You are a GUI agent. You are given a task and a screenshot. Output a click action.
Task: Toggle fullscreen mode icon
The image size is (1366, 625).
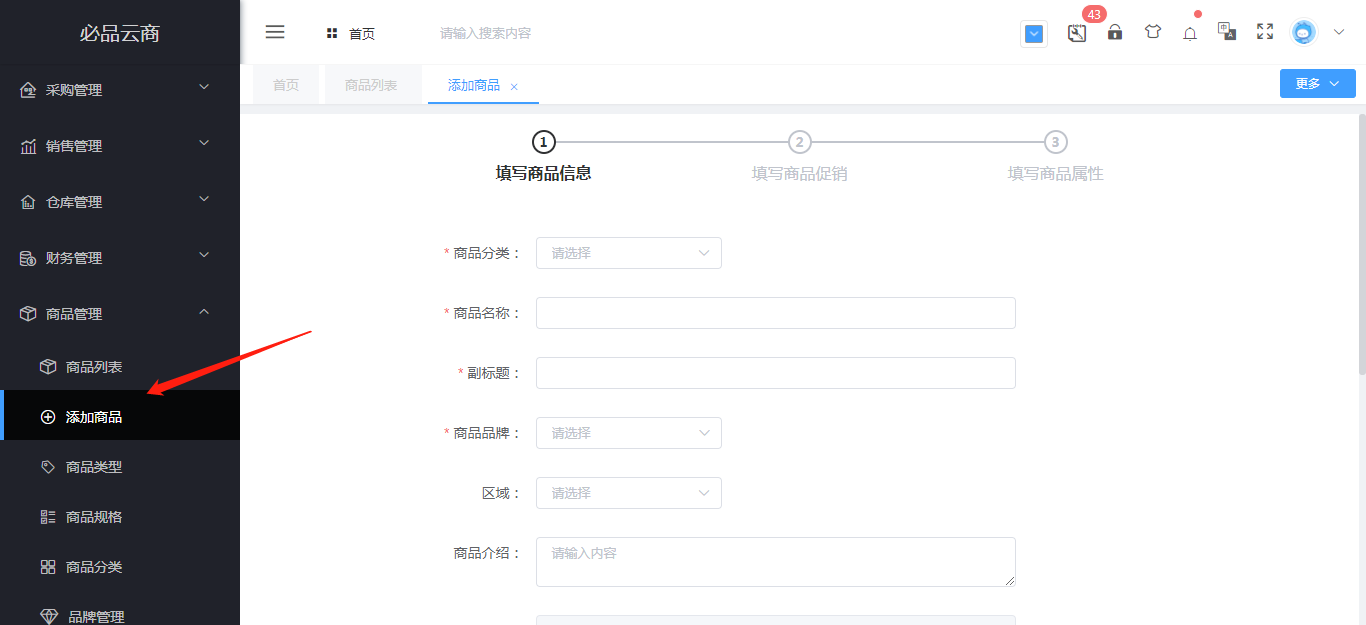click(1265, 32)
